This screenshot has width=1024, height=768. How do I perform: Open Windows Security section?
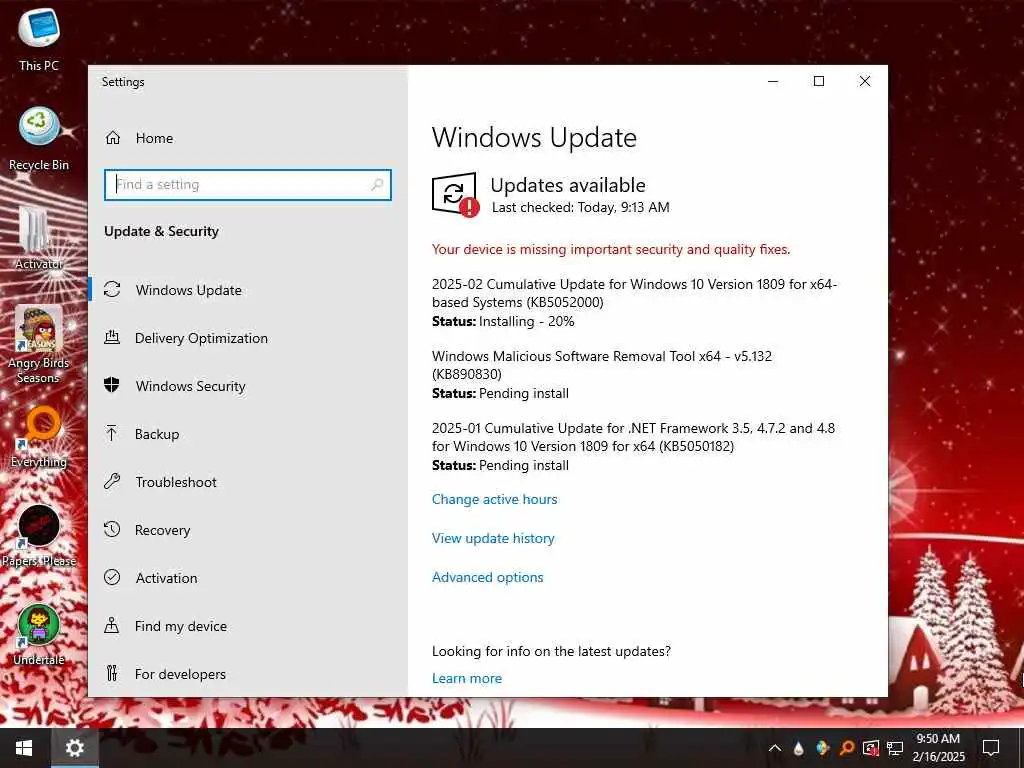pos(248,386)
